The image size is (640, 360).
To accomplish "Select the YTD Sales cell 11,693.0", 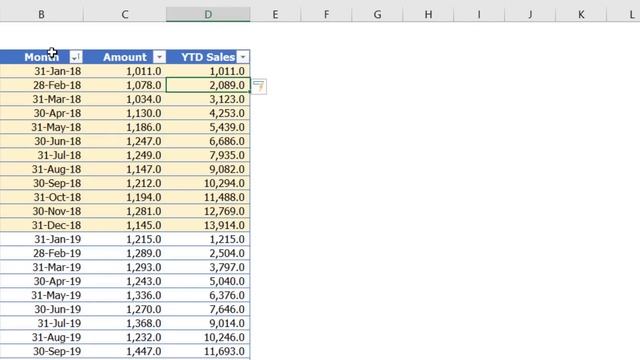I will tap(208, 351).
